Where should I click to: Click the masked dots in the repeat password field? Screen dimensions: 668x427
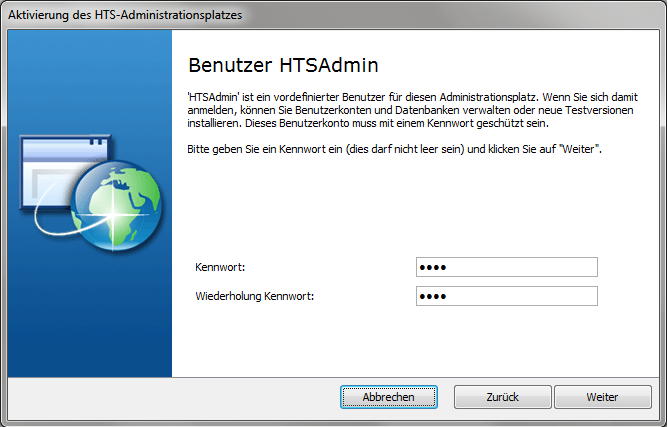pyautogui.click(x=433, y=297)
